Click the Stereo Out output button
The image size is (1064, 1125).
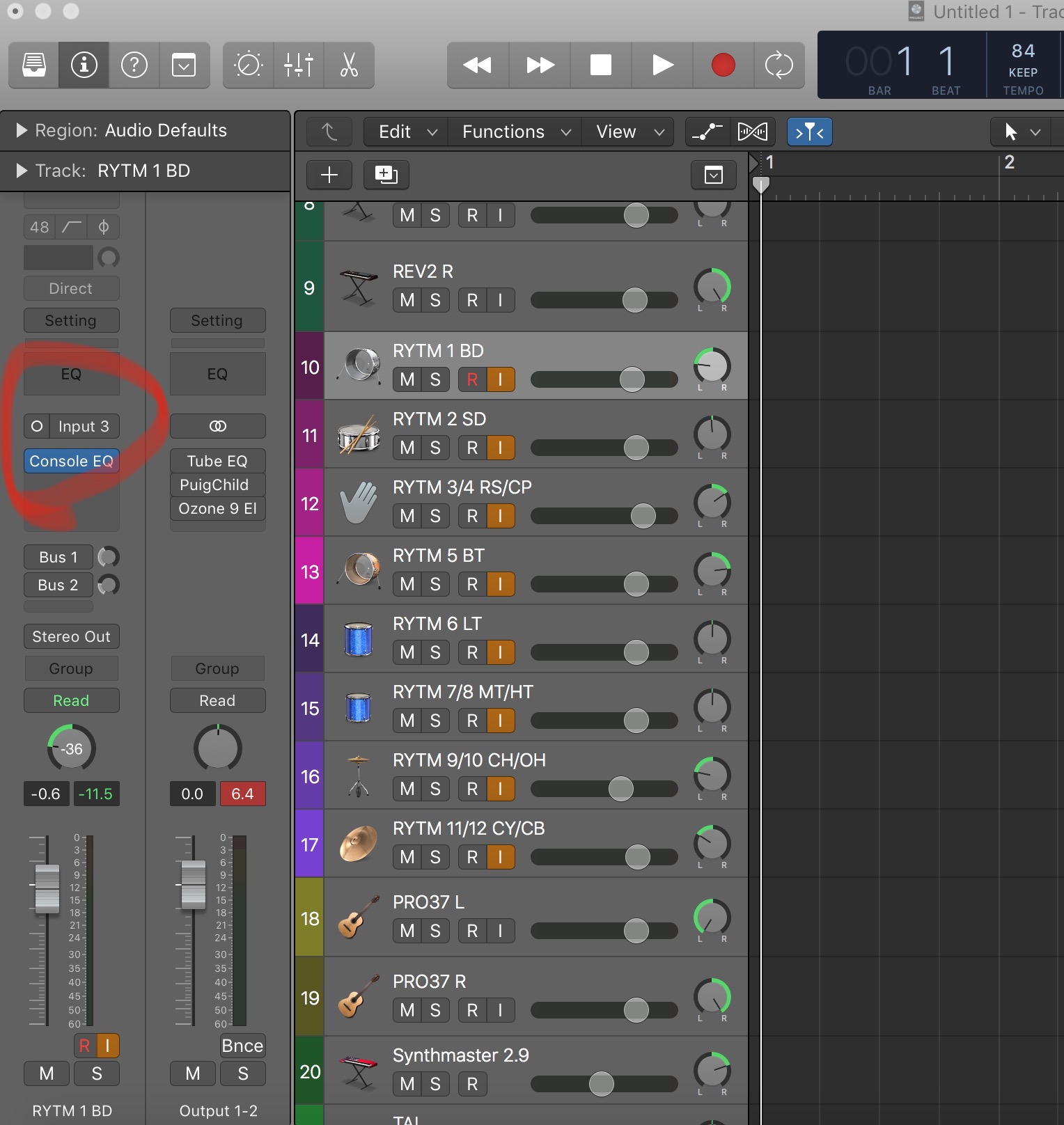(x=71, y=636)
